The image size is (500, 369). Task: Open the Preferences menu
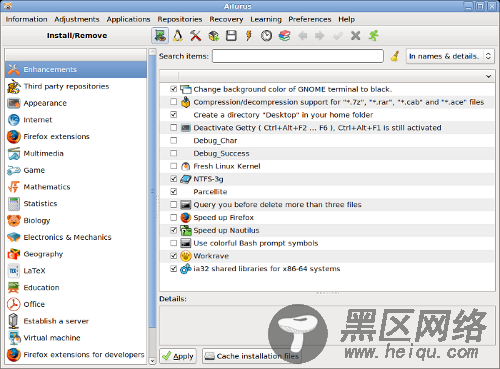[310, 19]
